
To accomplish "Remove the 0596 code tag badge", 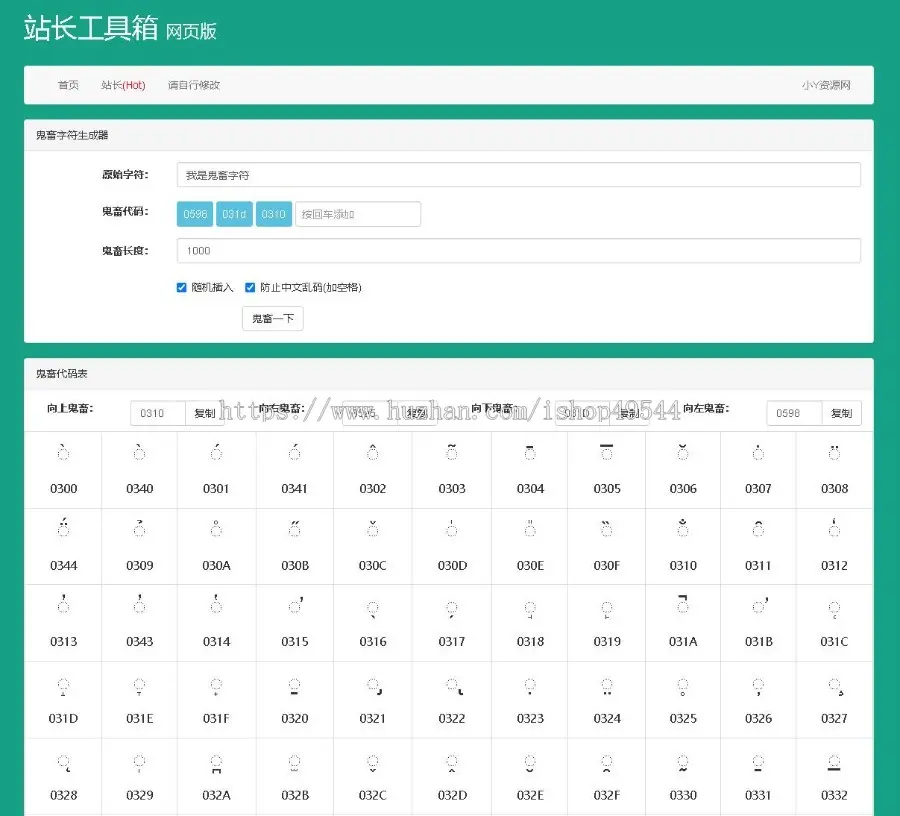I will [x=194, y=214].
